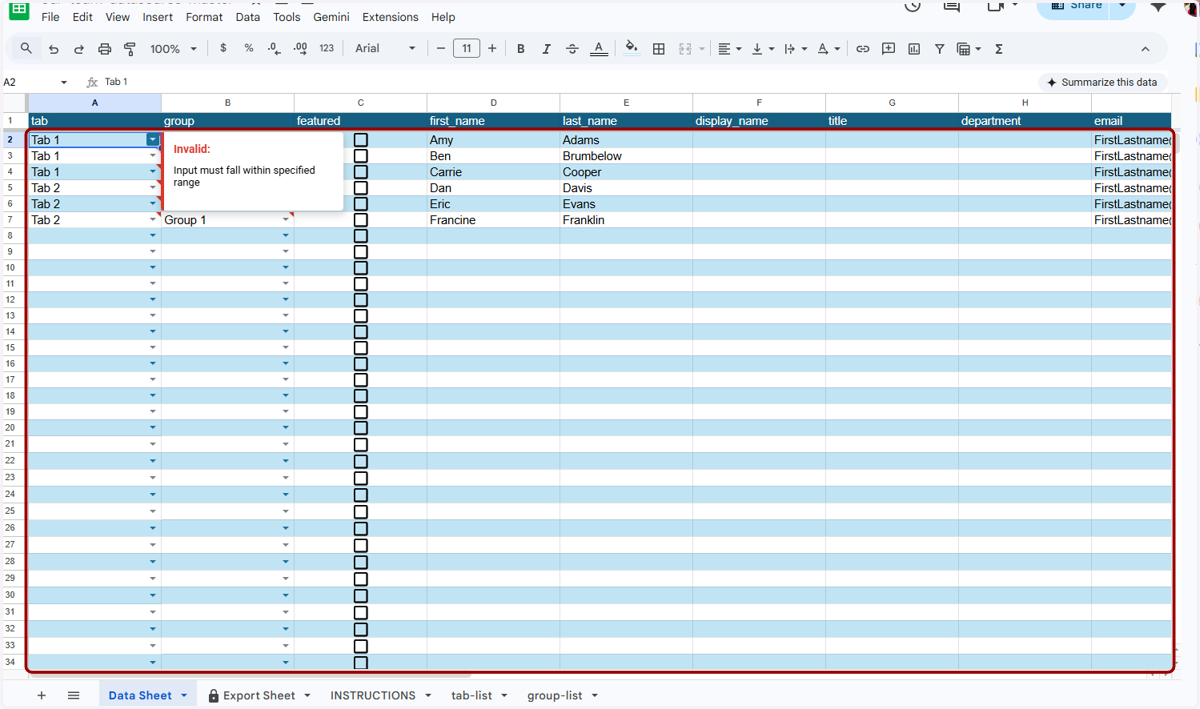This screenshot has width=1200, height=709.
Task: Check the featured box for Amy Adams
Action: pos(361,140)
